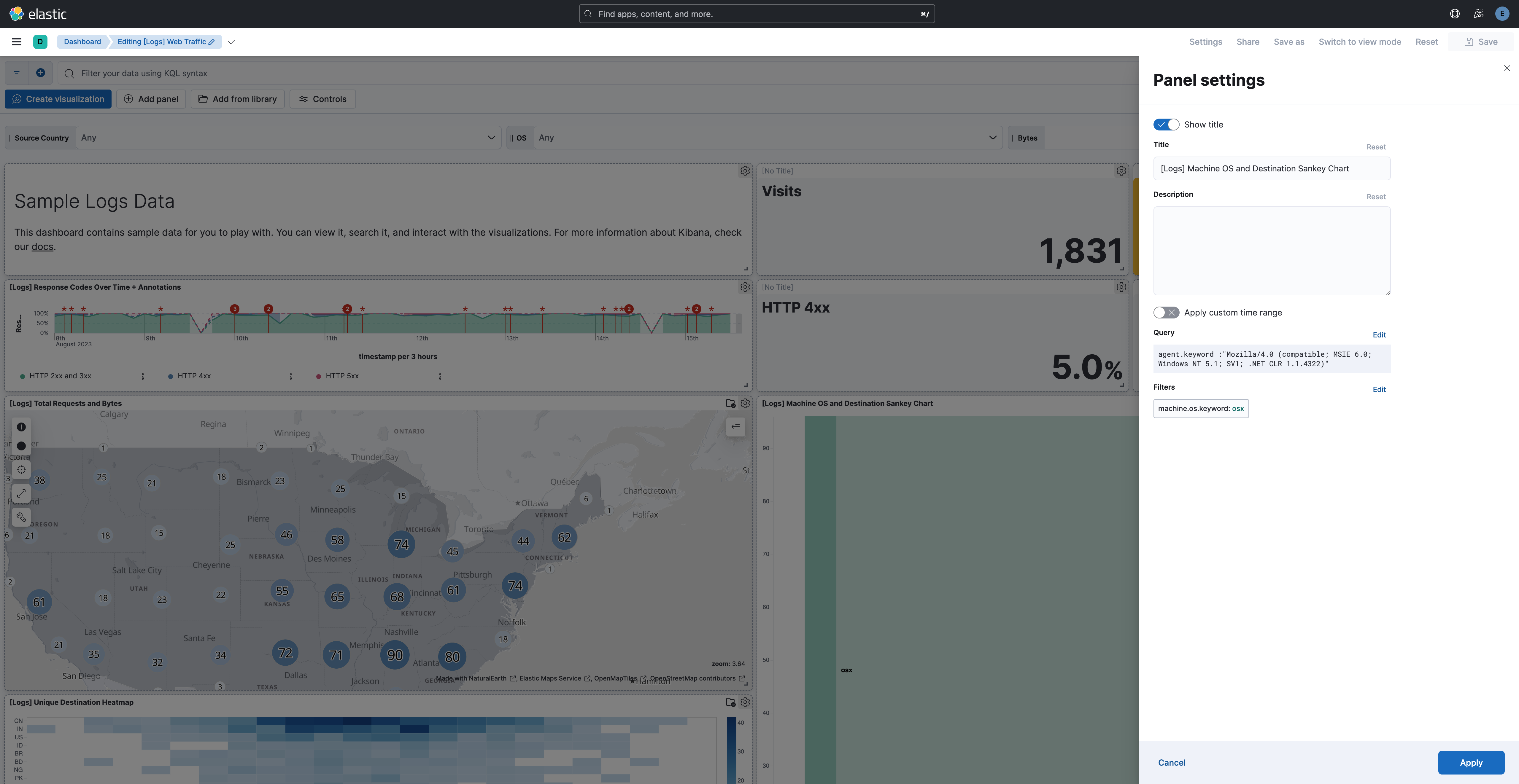Zoom in on the Total Requests map
This screenshot has height=784, width=1519.
tap(21, 427)
